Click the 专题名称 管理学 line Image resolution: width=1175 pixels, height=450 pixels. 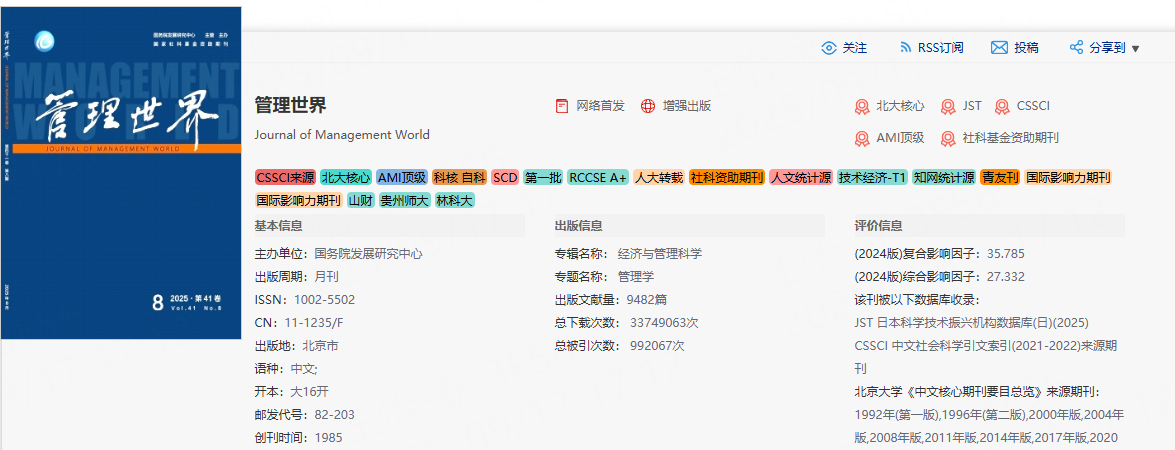pos(605,277)
